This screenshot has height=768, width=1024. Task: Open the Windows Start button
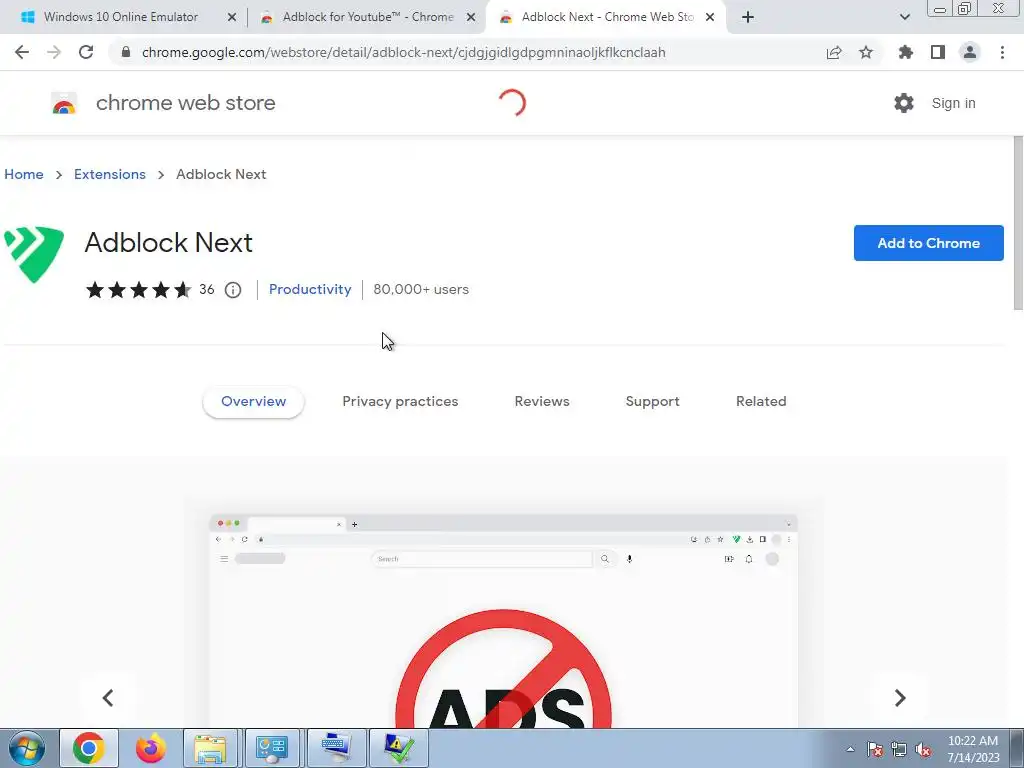[x=27, y=748]
